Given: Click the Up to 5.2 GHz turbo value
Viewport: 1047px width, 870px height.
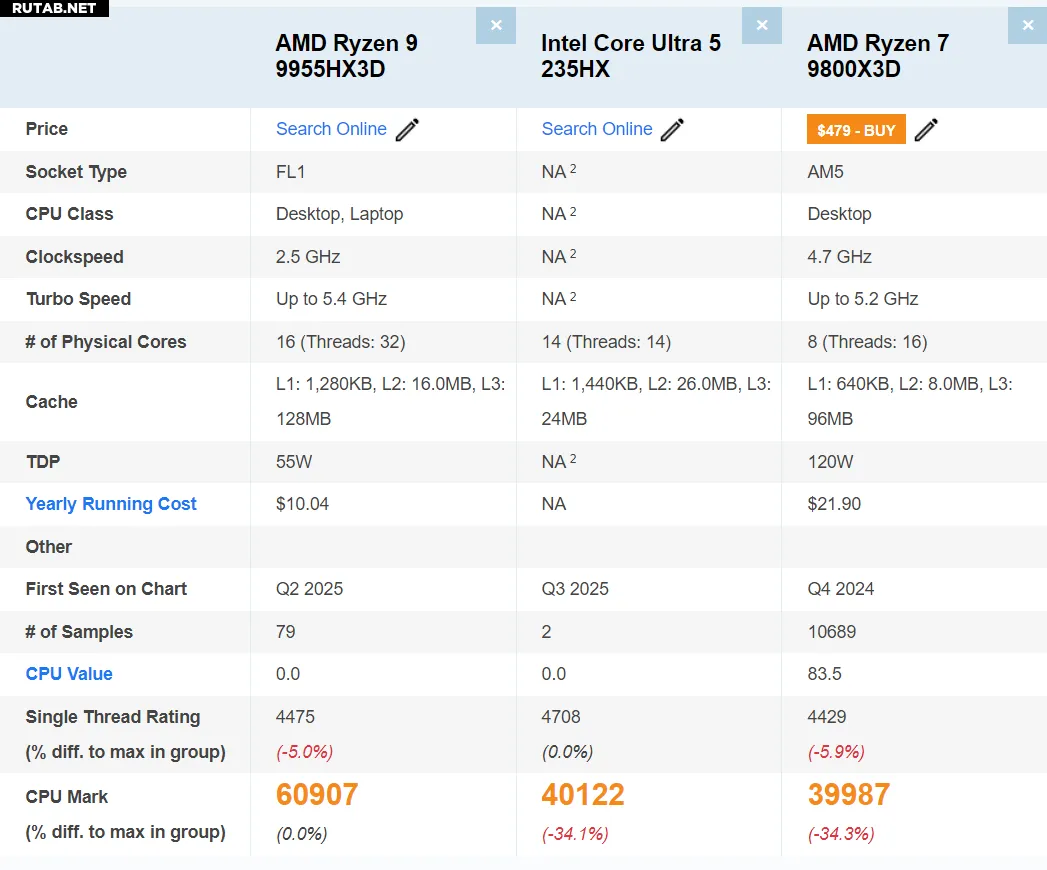Looking at the screenshot, I should coord(863,299).
